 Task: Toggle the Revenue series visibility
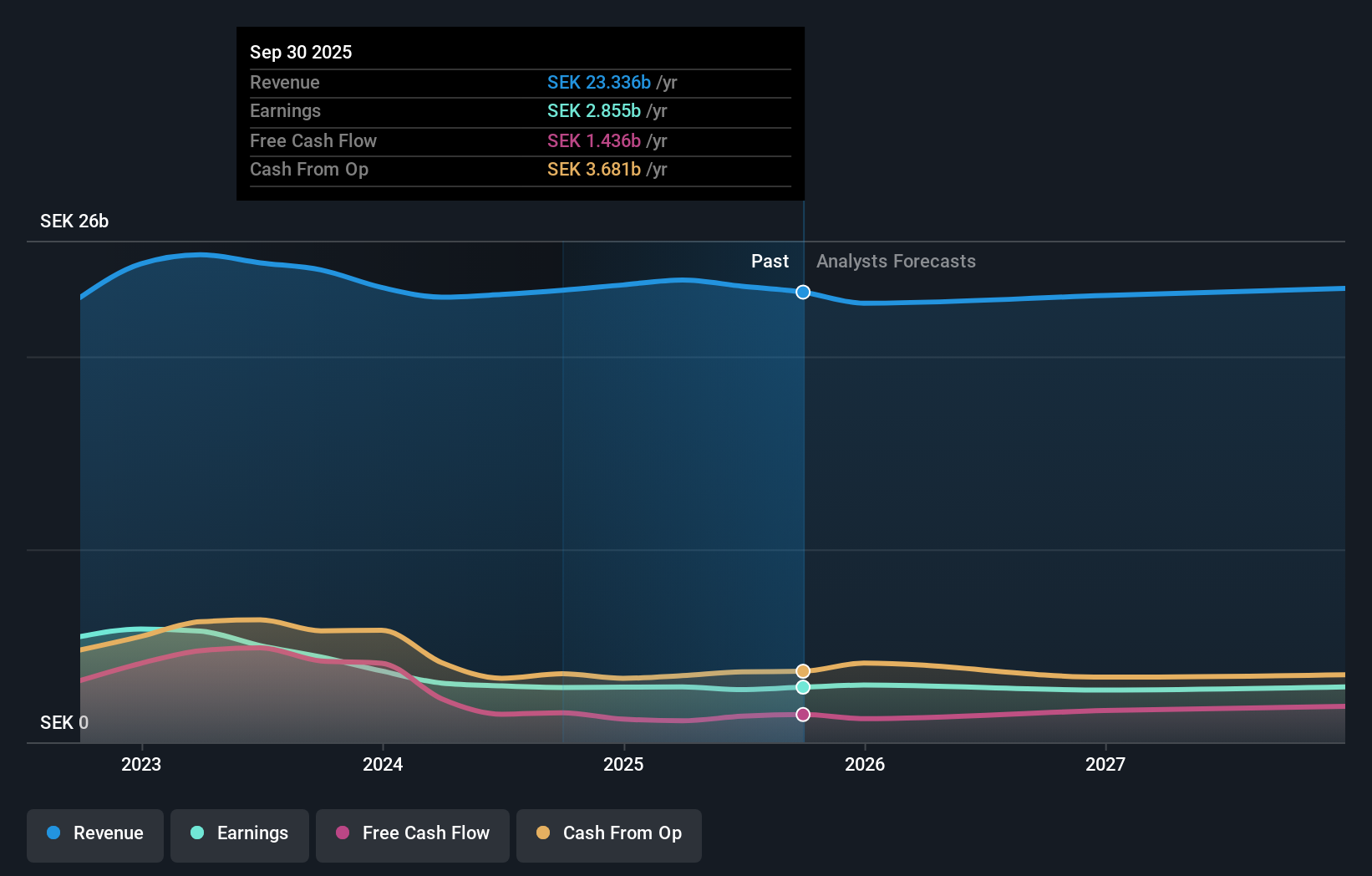pyautogui.click(x=94, y=833)
